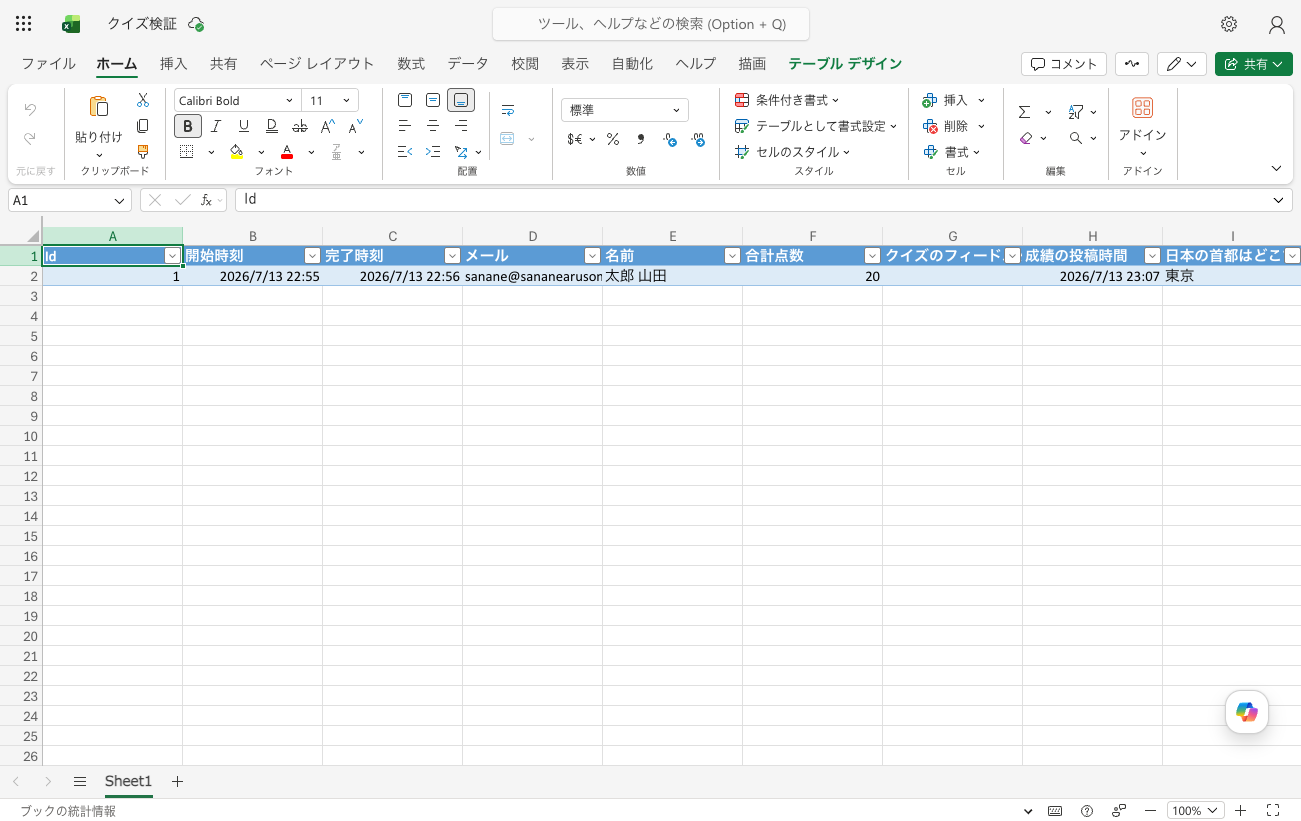Open filter dropdown for 合計点数 column

coord(872,256)
